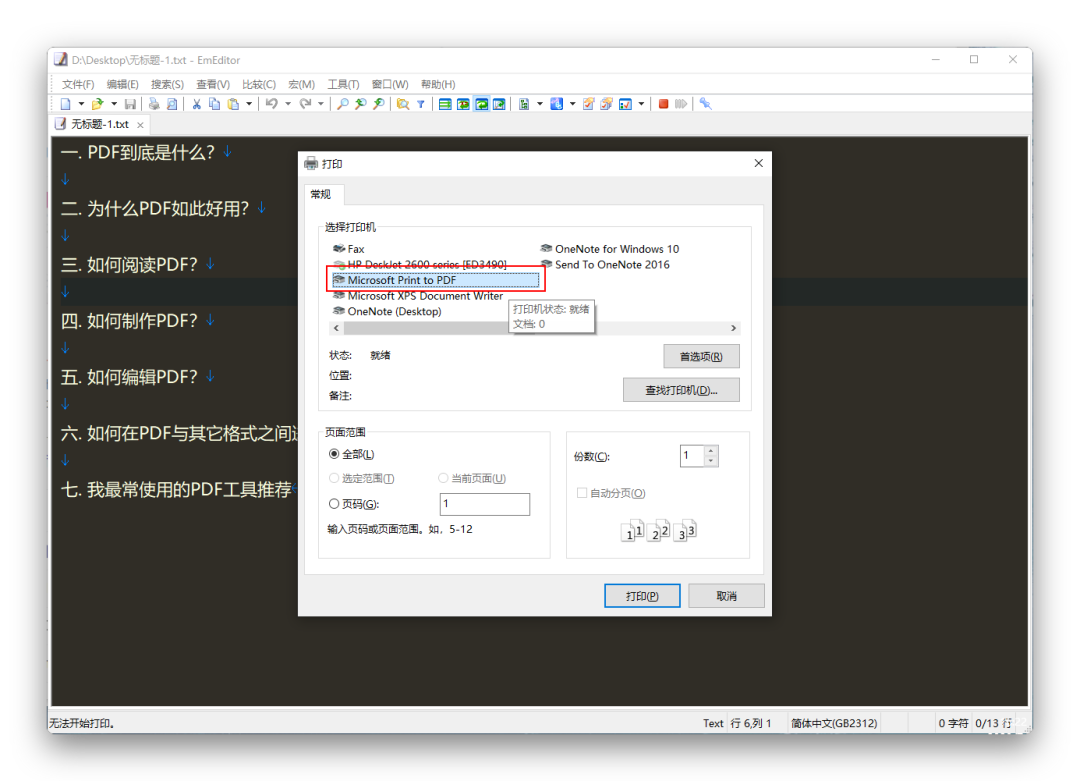Toggle the 自动分页(O) checkbox
Viewport: 1080px width, 781px height.
(582, 493)
